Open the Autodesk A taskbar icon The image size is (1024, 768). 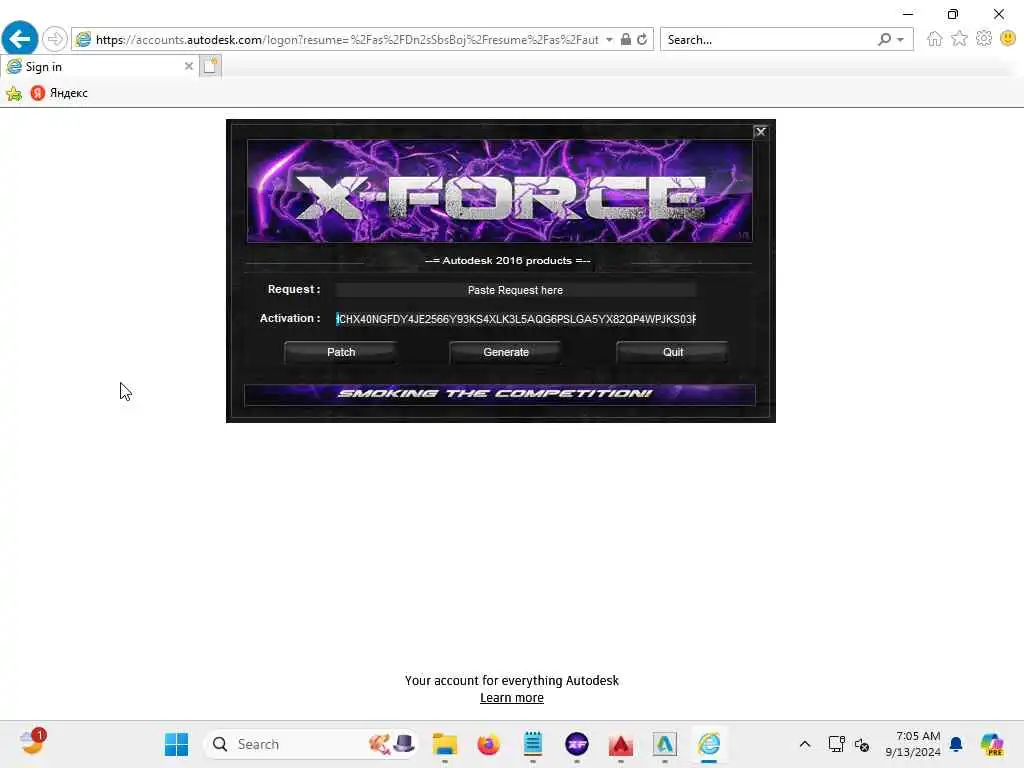(665, 744)
